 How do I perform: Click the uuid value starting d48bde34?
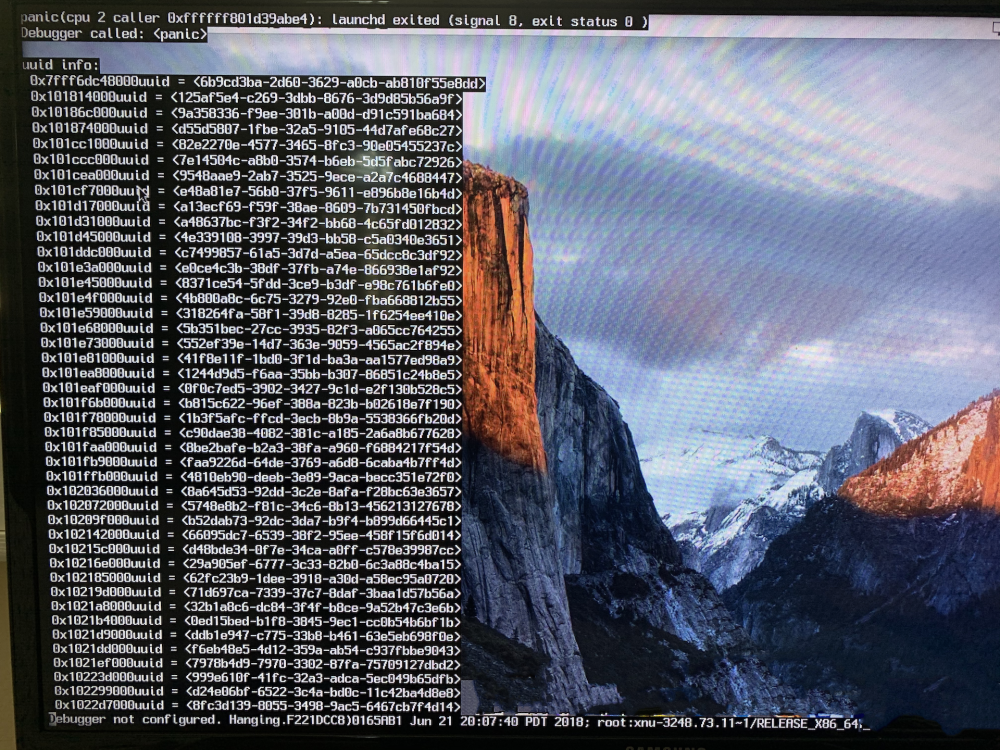click(x=321, y=549)
